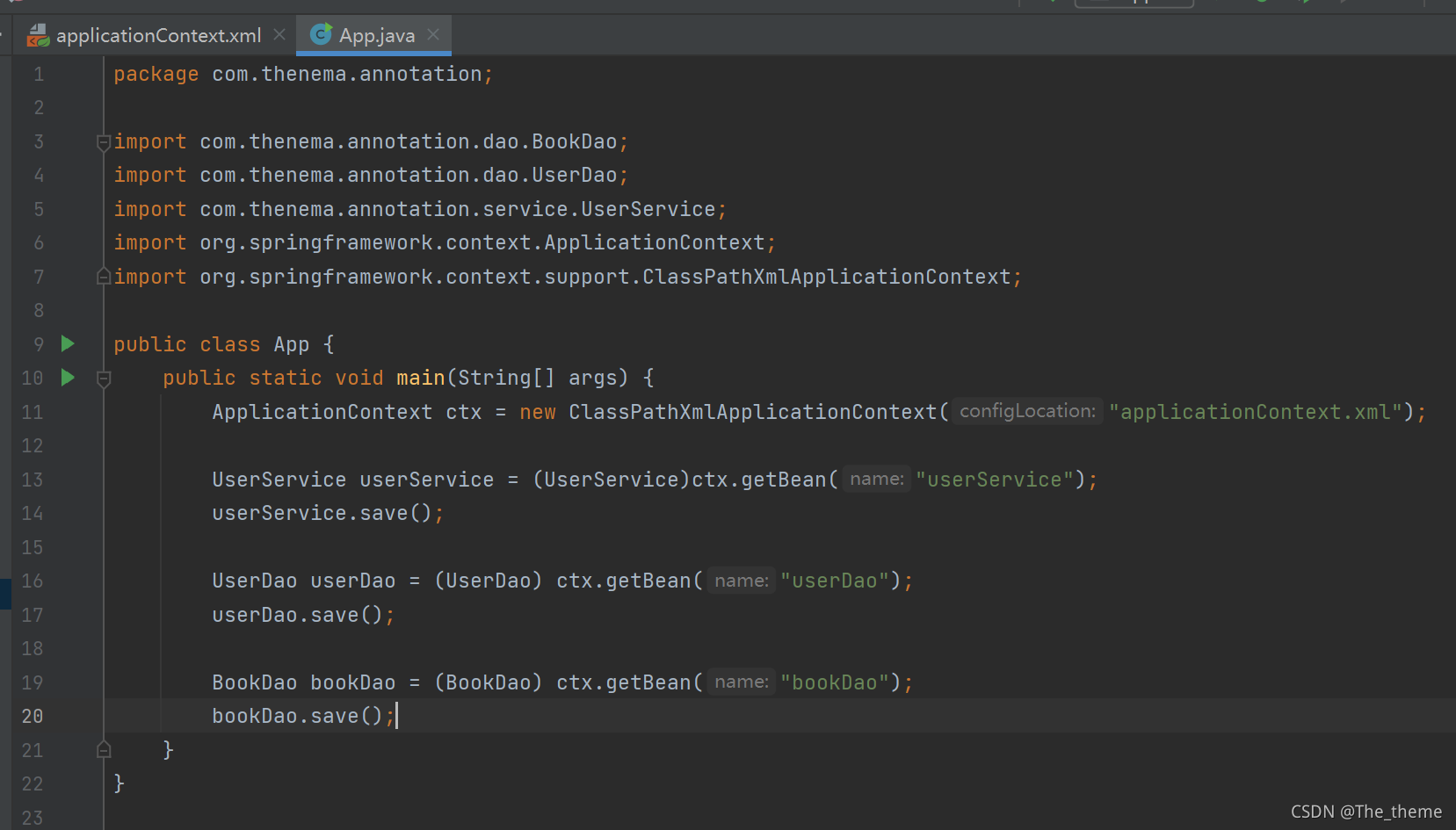Click the applicationContext.xml file icon in its tab
Viewport: 1456px width, 830px height.
[x=38, y=35]
